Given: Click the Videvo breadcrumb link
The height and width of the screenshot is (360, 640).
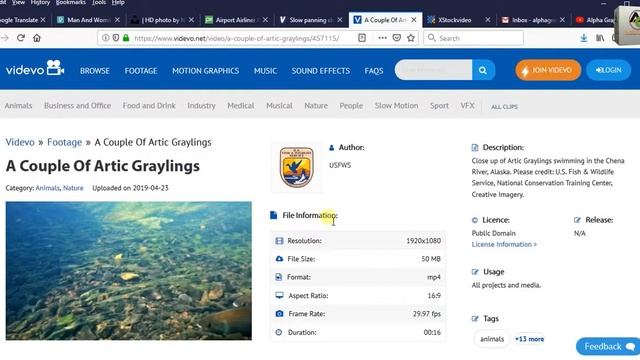Looking at the screenshot, I should pos(20,142).
